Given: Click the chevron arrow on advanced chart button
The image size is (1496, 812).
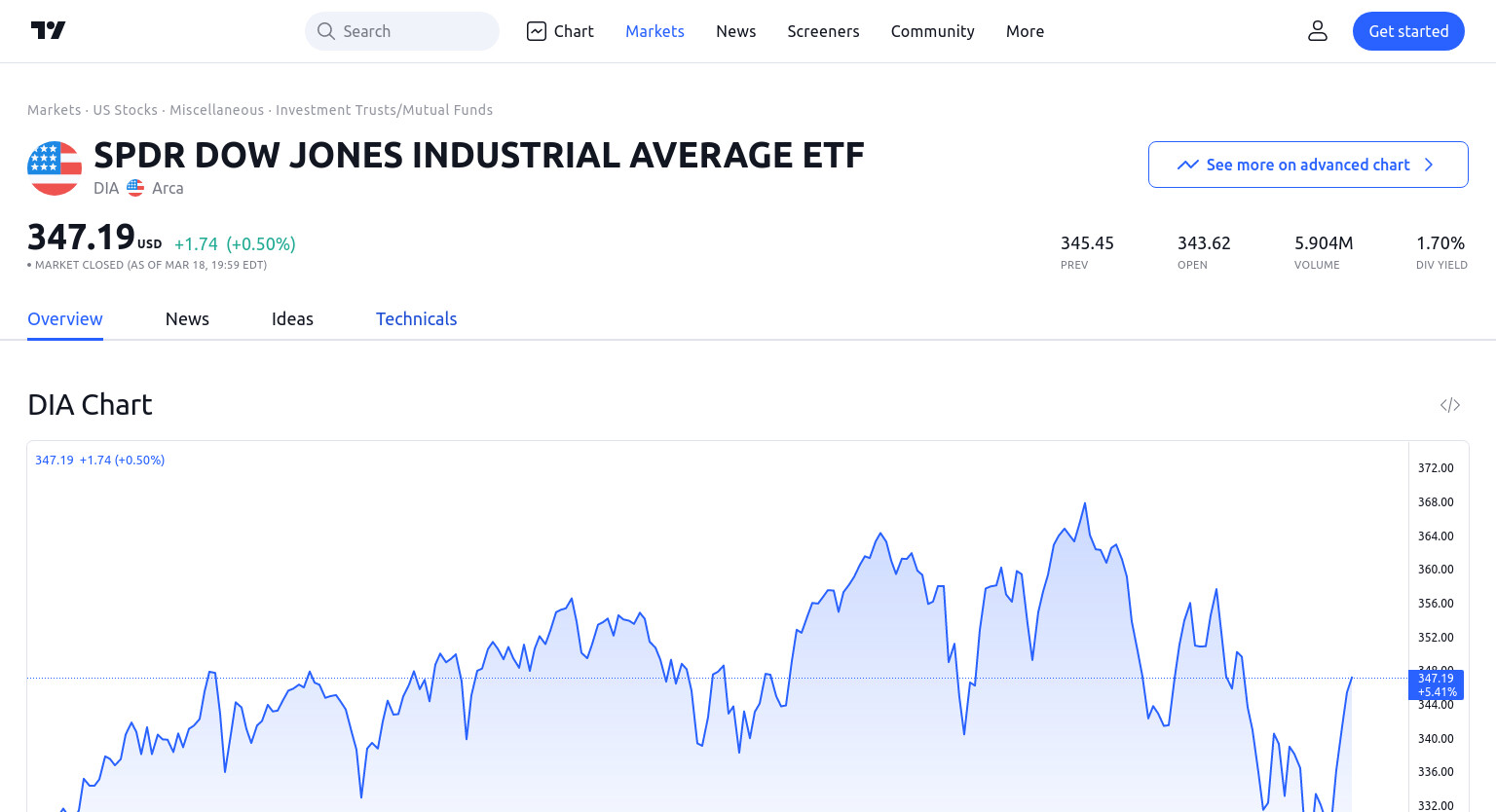Looking at the screenshot, I should pos(1429,165).
